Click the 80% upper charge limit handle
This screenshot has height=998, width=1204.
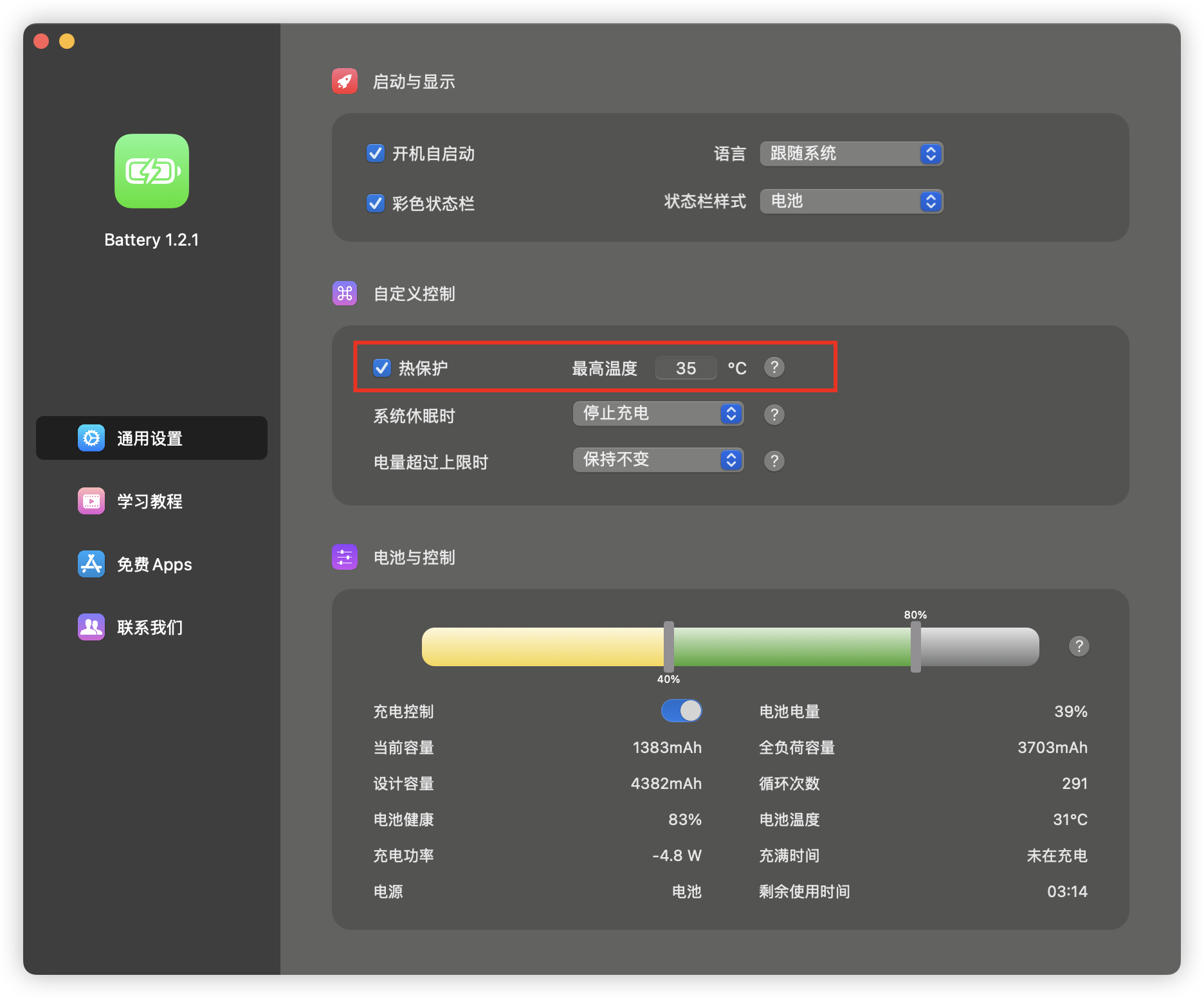[x=915, y=646]
